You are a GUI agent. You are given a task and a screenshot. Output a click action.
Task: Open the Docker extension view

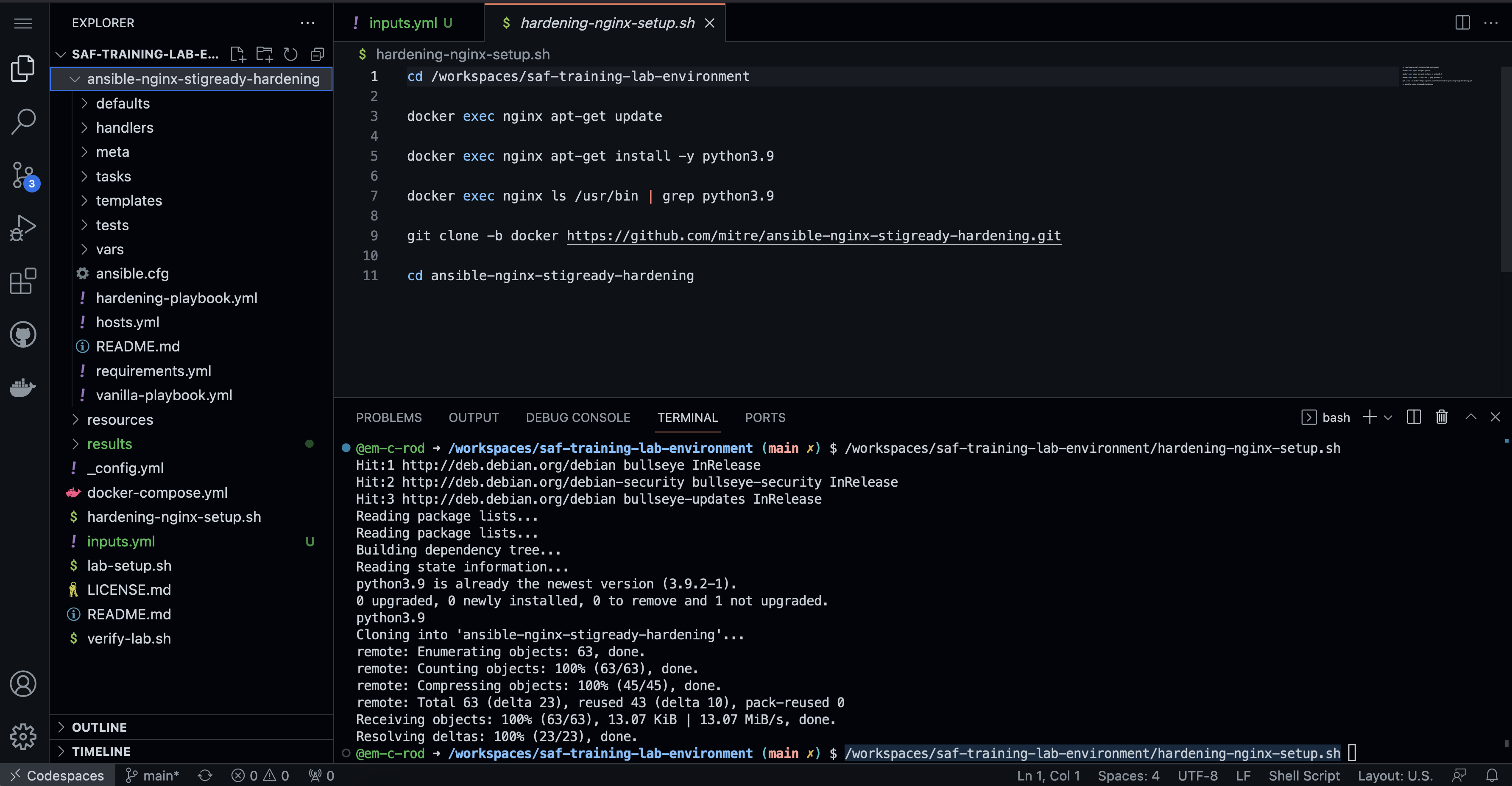[23, 387]
